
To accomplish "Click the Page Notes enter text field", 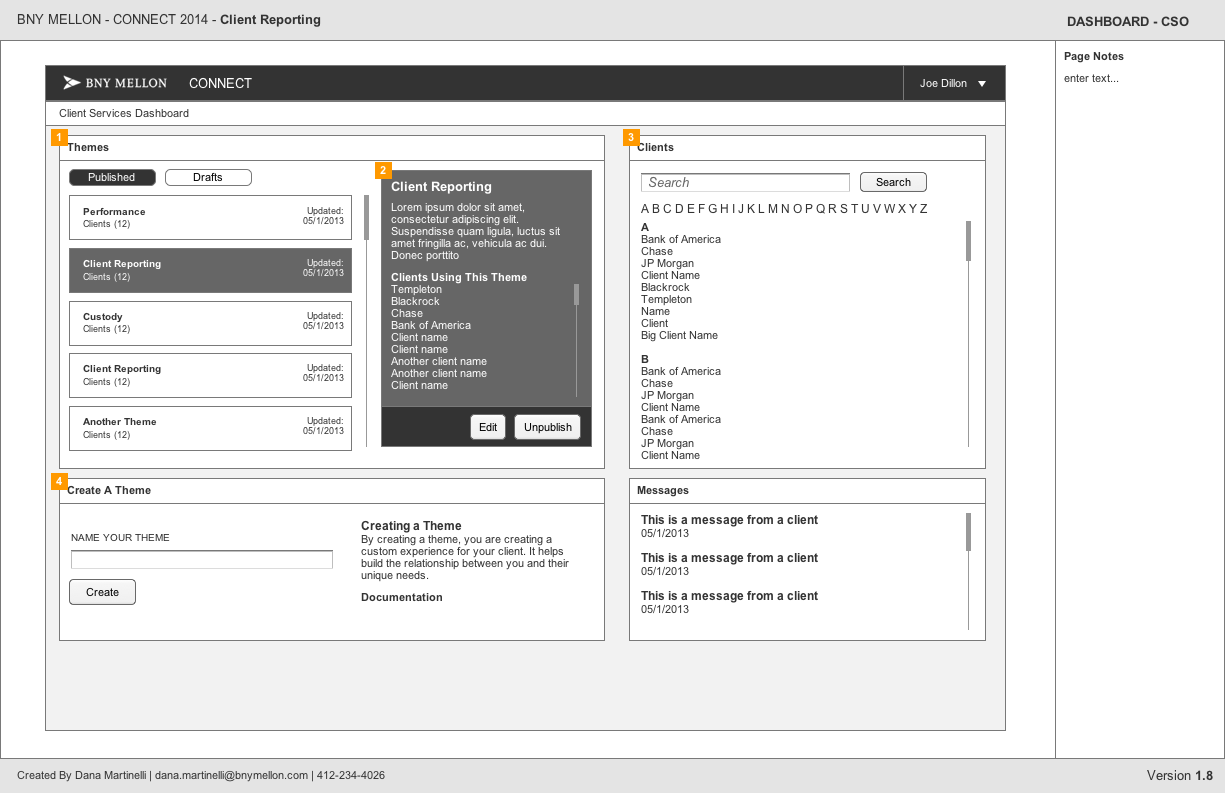I will click(x=1091, y=79).
